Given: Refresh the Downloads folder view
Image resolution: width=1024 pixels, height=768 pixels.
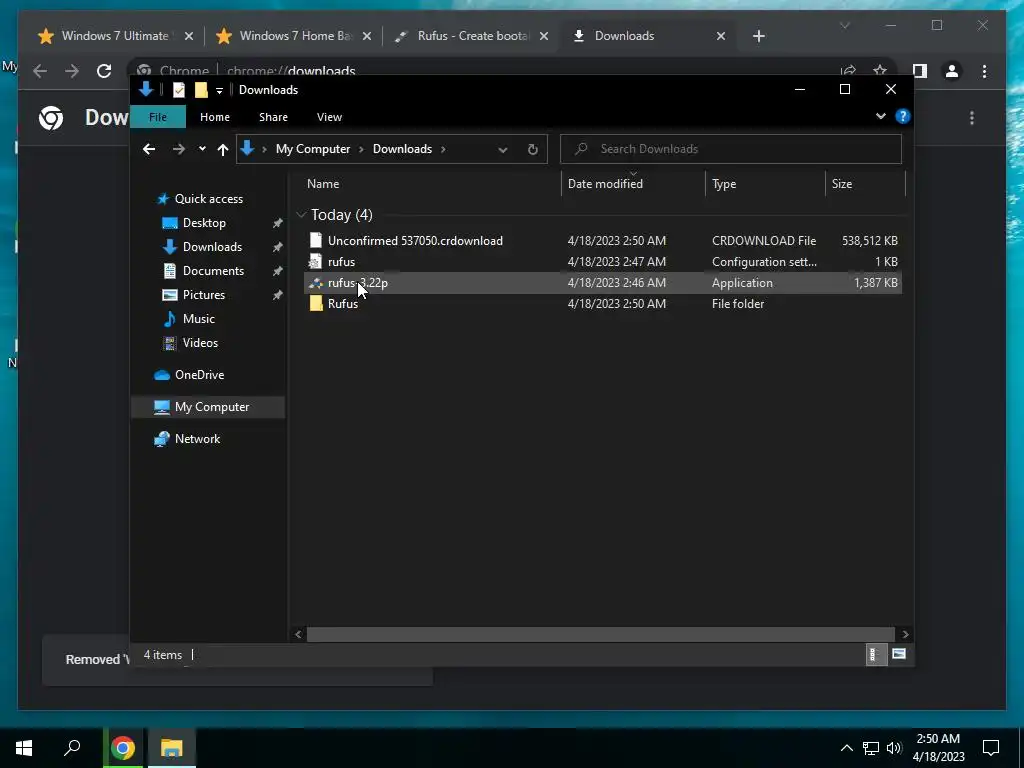Looking at the screenshot, I should 532,150.
